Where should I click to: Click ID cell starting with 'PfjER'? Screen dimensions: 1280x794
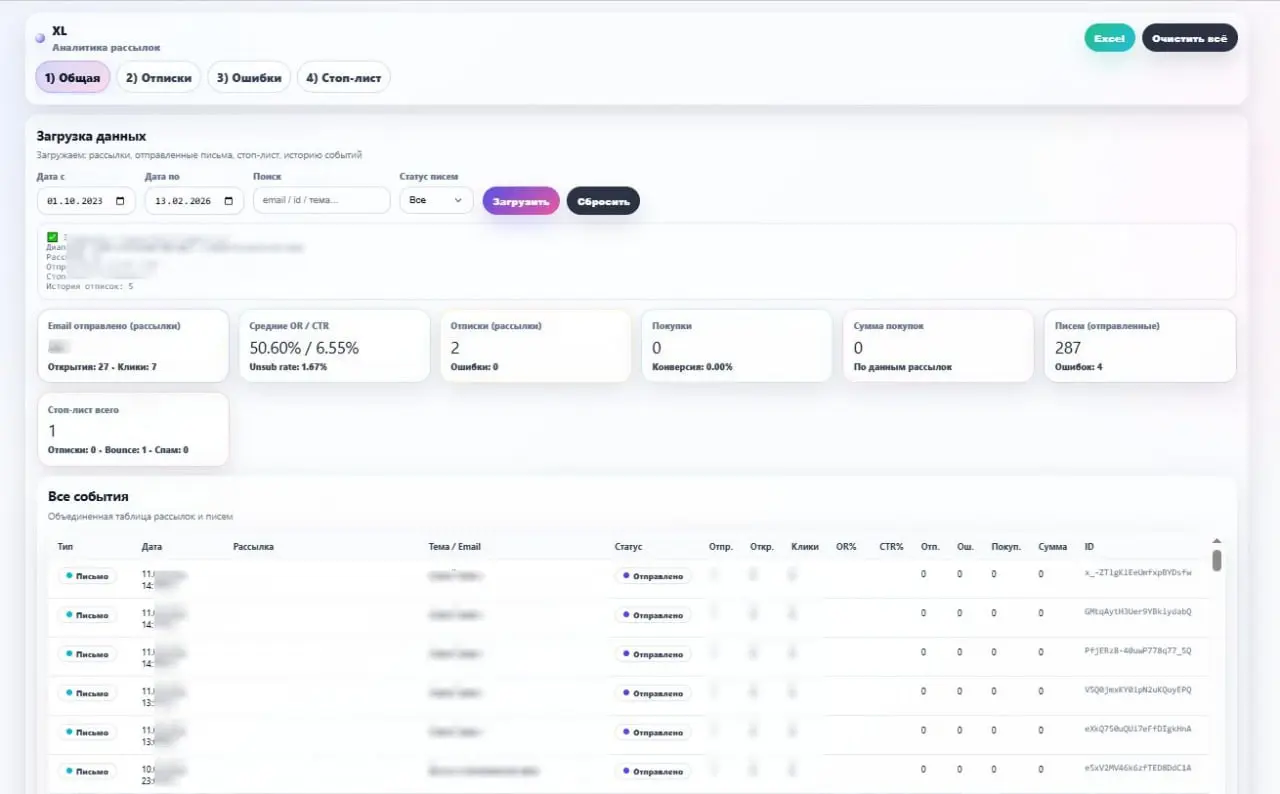coord(1138,650)
